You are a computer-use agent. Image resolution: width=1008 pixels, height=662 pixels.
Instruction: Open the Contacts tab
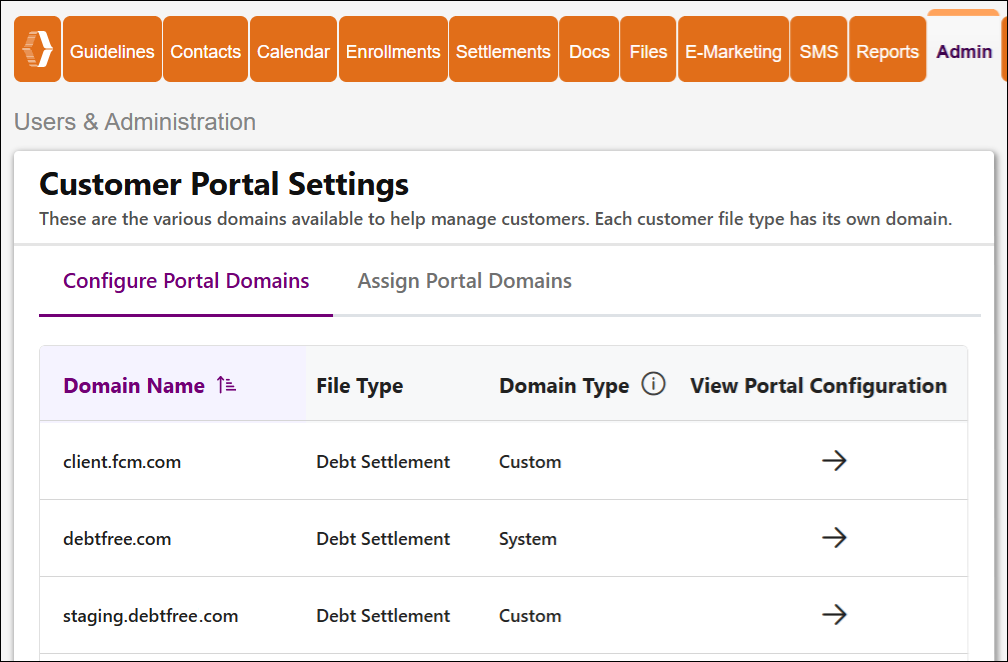point(205,51)
